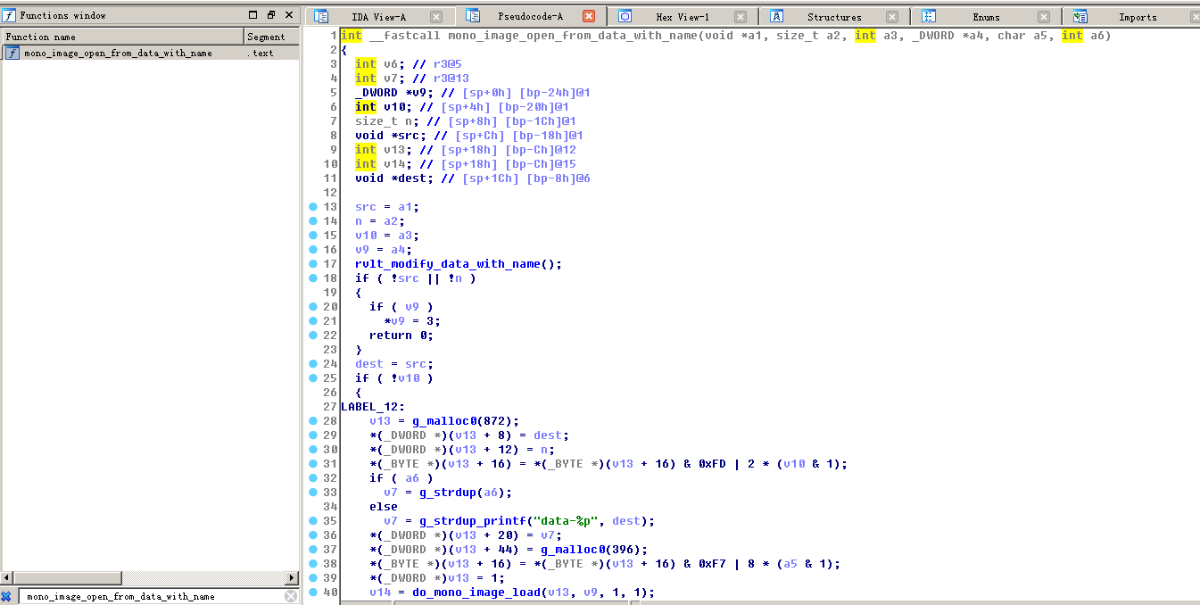Viewport: 1200px width, 605px height.
Task: Close the Pseudocode-A tab with red X
Action: point(588,17)
